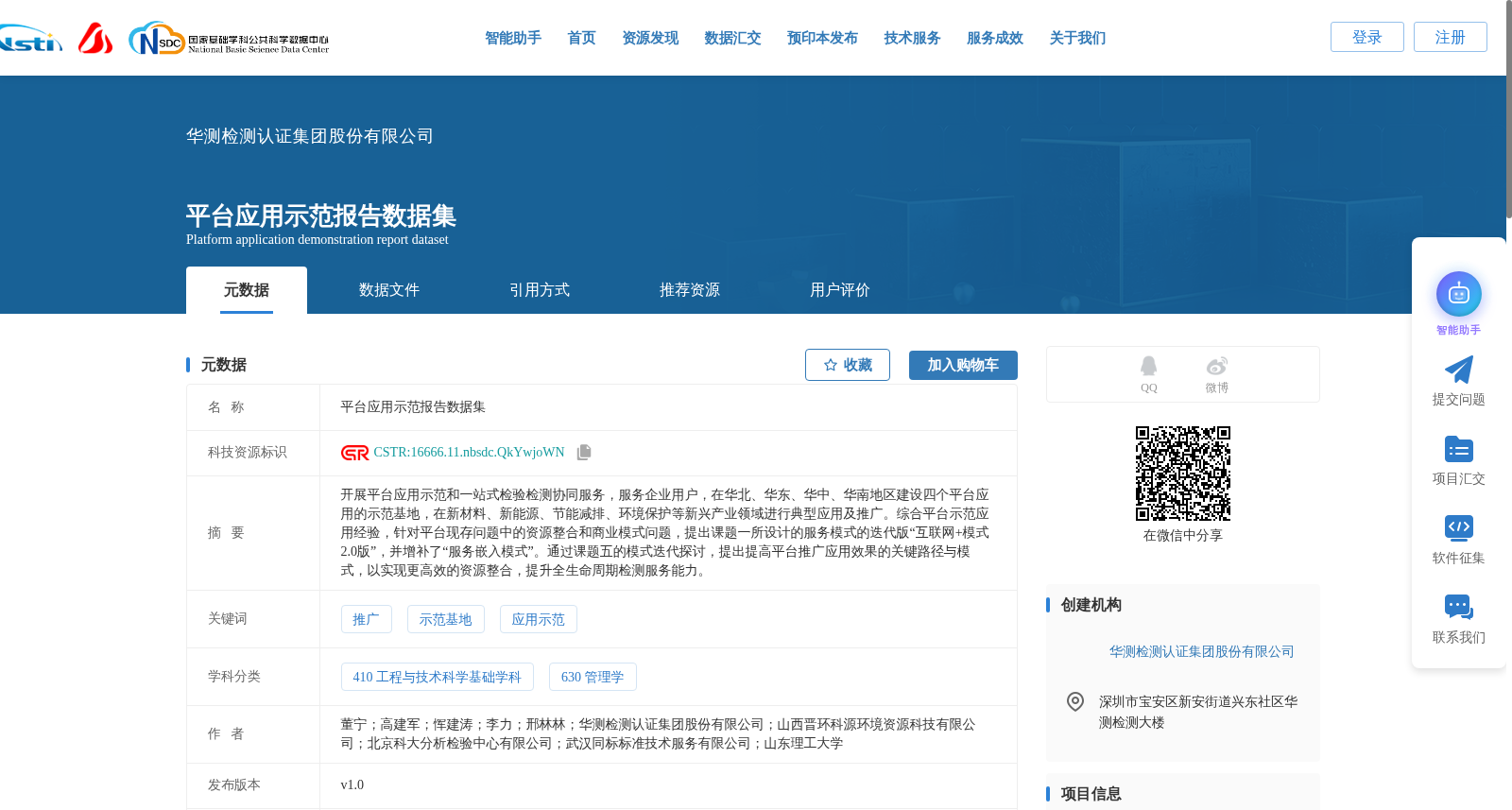
Task: Open the 服务成效 navigation menu
Action: [x=995, y=38]
